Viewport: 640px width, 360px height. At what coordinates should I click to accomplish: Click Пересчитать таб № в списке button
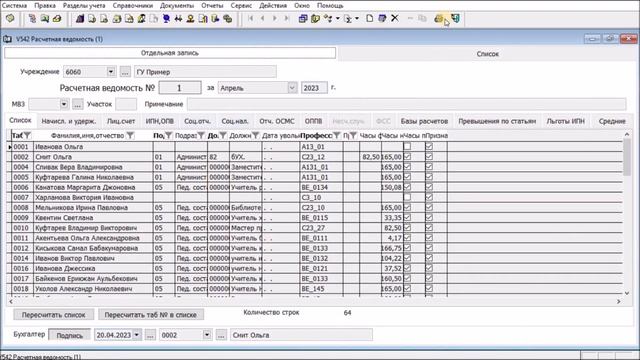pos(151,315)
